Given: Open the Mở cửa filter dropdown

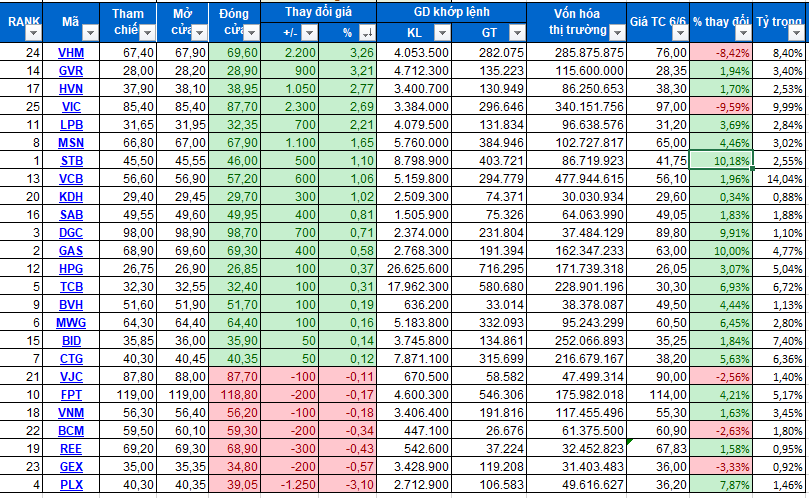Looking at the screenshot, I should 200,33.
